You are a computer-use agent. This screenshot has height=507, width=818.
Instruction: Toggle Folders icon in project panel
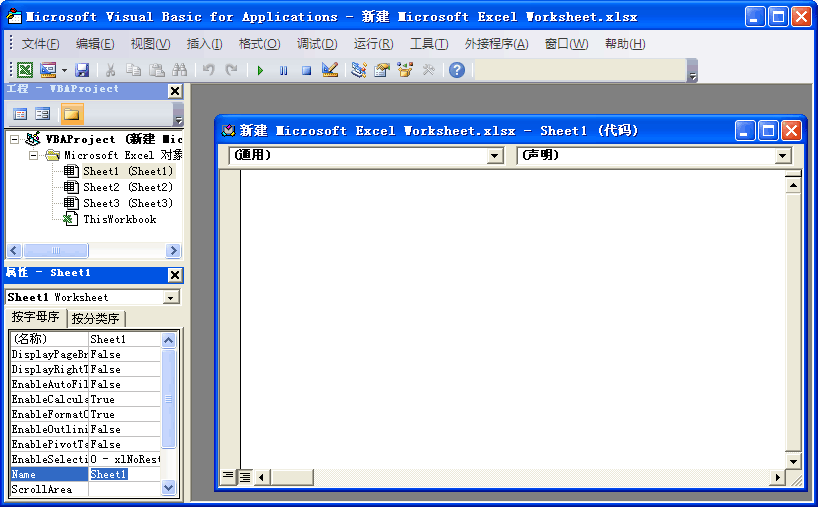click(x=71, y=114)
